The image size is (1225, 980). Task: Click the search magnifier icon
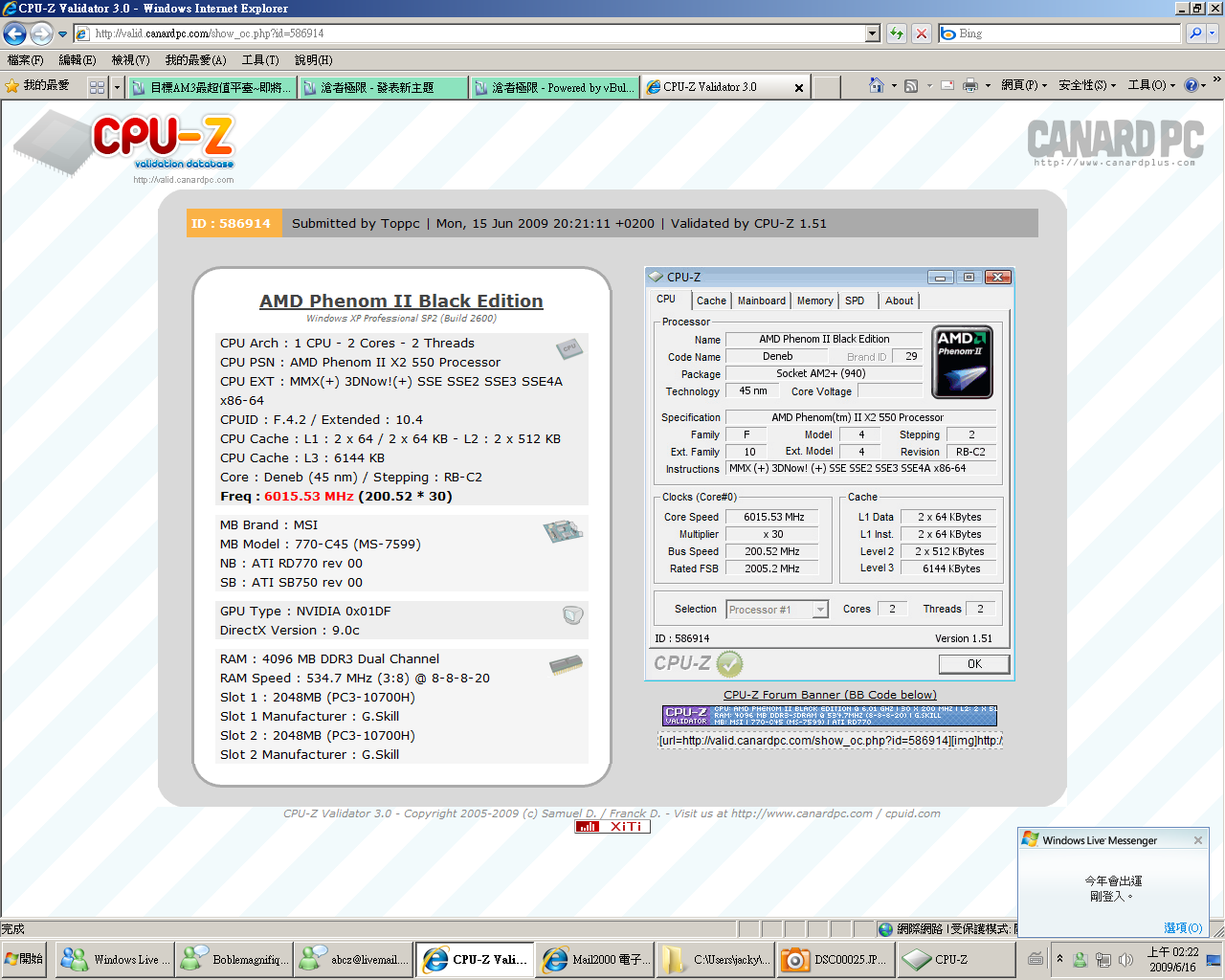(1195, 33)
